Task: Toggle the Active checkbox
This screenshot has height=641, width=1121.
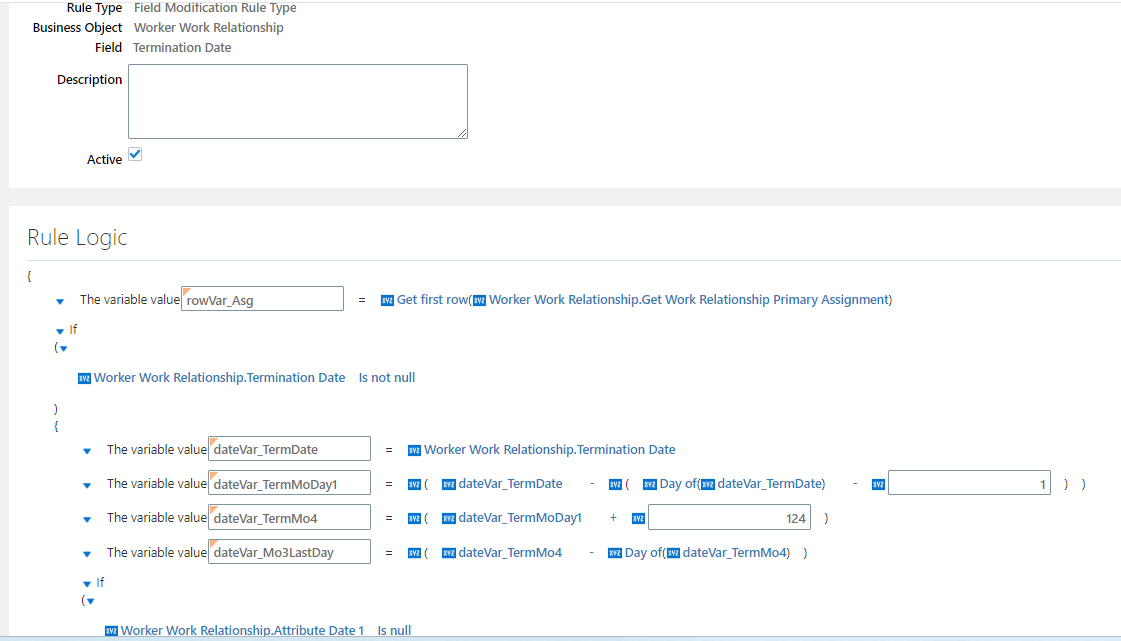Action: point(135,153)
